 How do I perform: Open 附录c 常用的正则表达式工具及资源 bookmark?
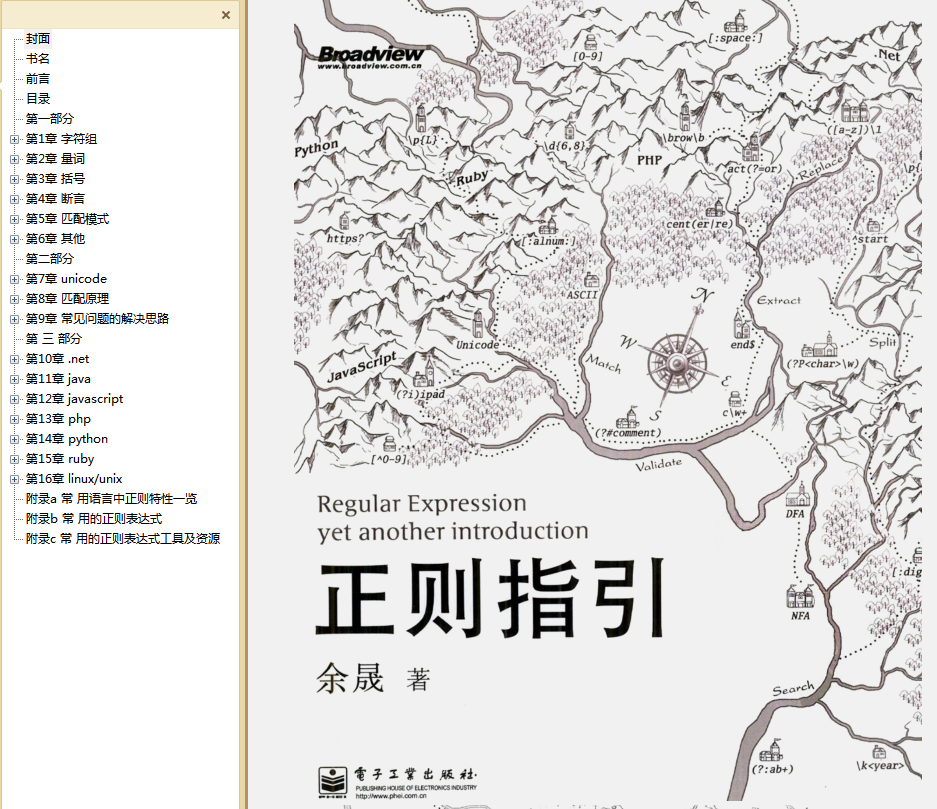(123, 539)
